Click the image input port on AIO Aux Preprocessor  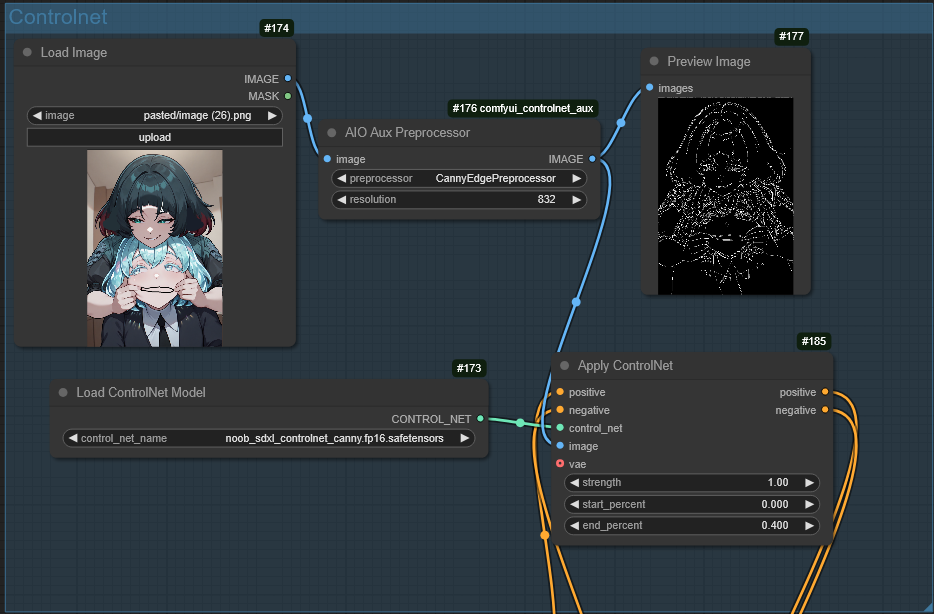point(327,159)
